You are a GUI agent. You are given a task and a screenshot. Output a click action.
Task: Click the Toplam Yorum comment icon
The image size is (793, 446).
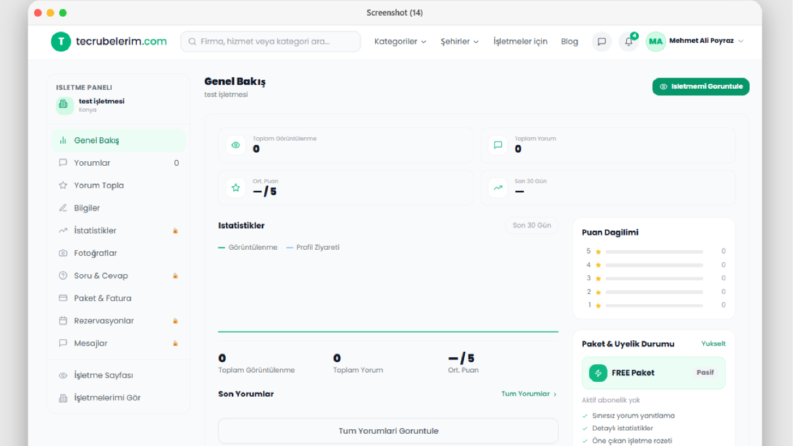click(498, 145)
